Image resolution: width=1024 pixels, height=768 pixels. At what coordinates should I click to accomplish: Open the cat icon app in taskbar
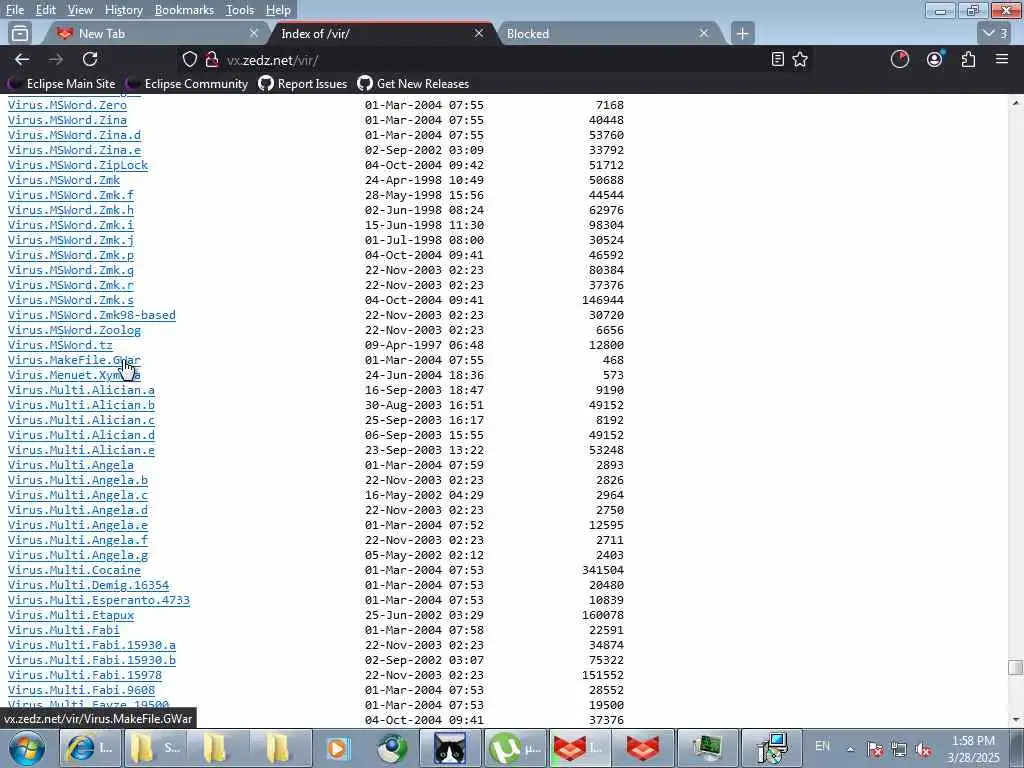pyautogui.click(x=450, y=748)
